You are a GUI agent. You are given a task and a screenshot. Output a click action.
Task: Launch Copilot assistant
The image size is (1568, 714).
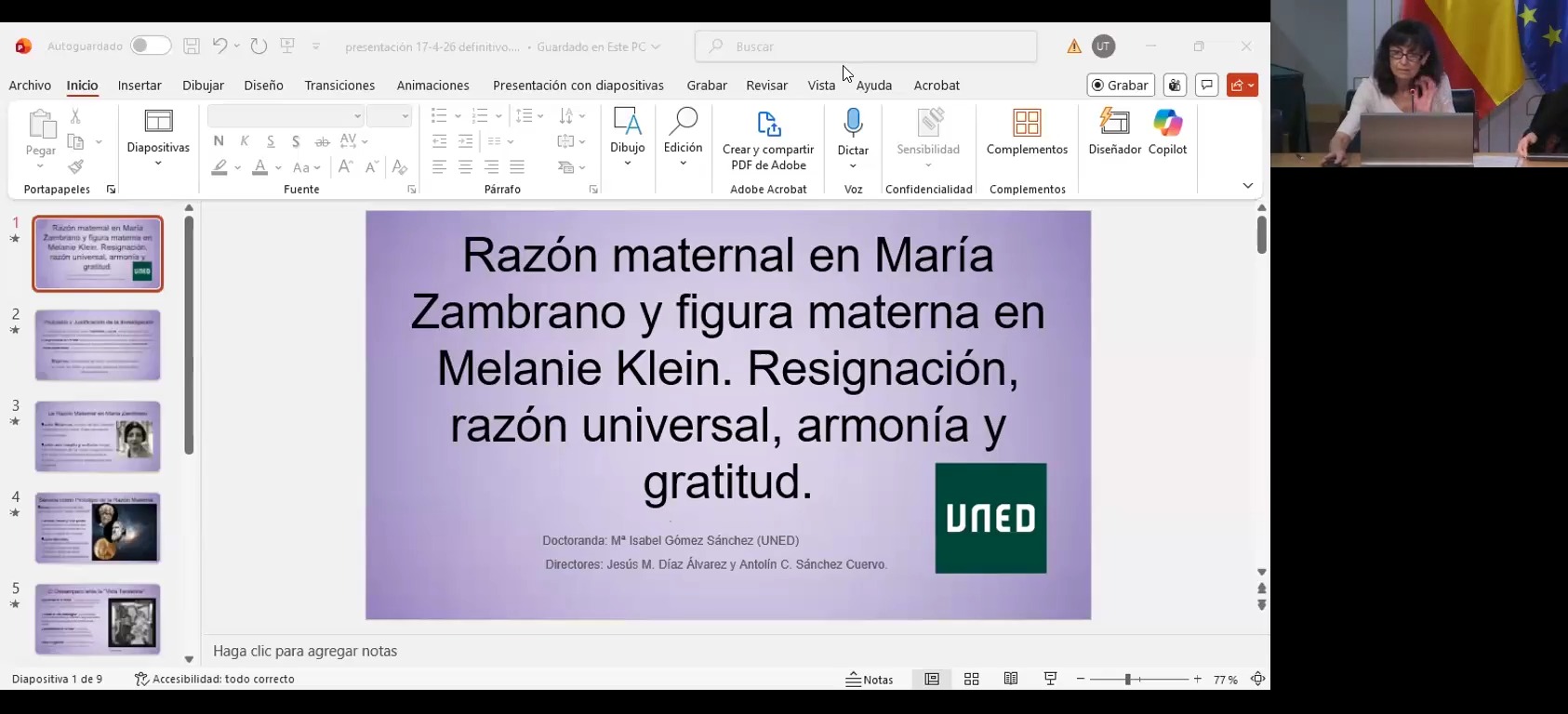[1167, 133]
